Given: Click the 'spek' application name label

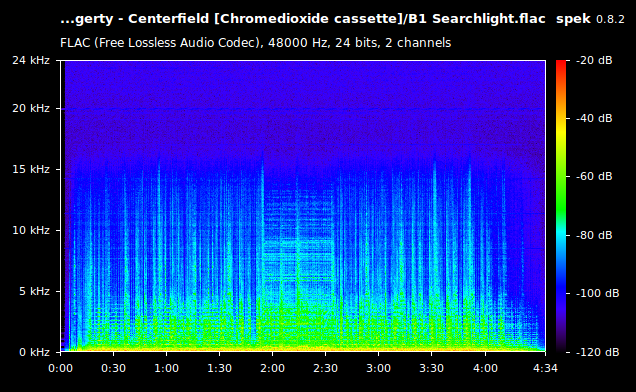Looking at the screenshot, I should [573, 19].
